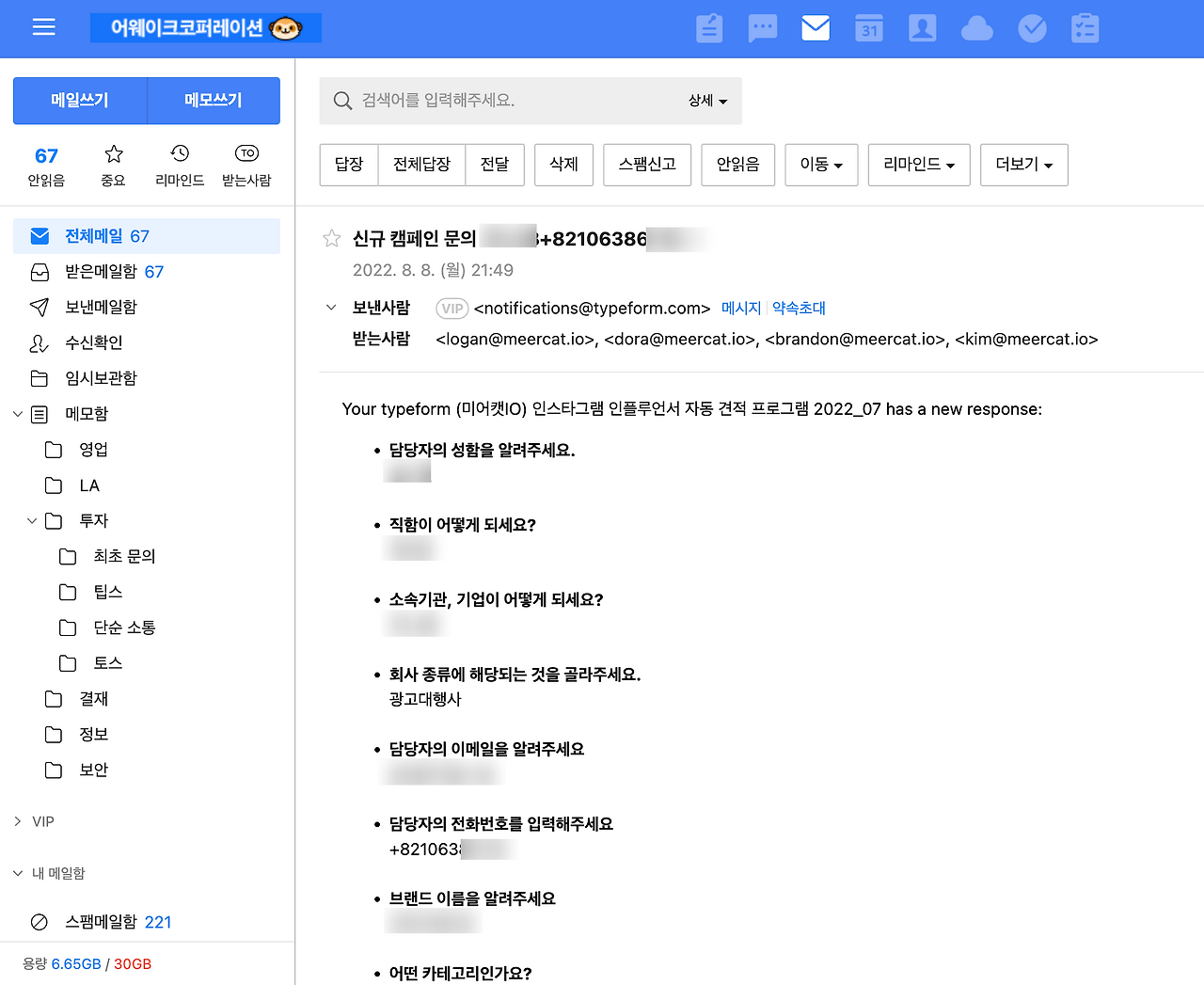Open the 보안 folder

94,771
